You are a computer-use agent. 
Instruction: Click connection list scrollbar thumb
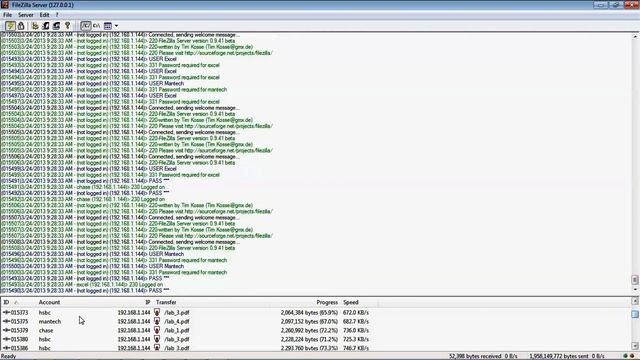(635, 314)
